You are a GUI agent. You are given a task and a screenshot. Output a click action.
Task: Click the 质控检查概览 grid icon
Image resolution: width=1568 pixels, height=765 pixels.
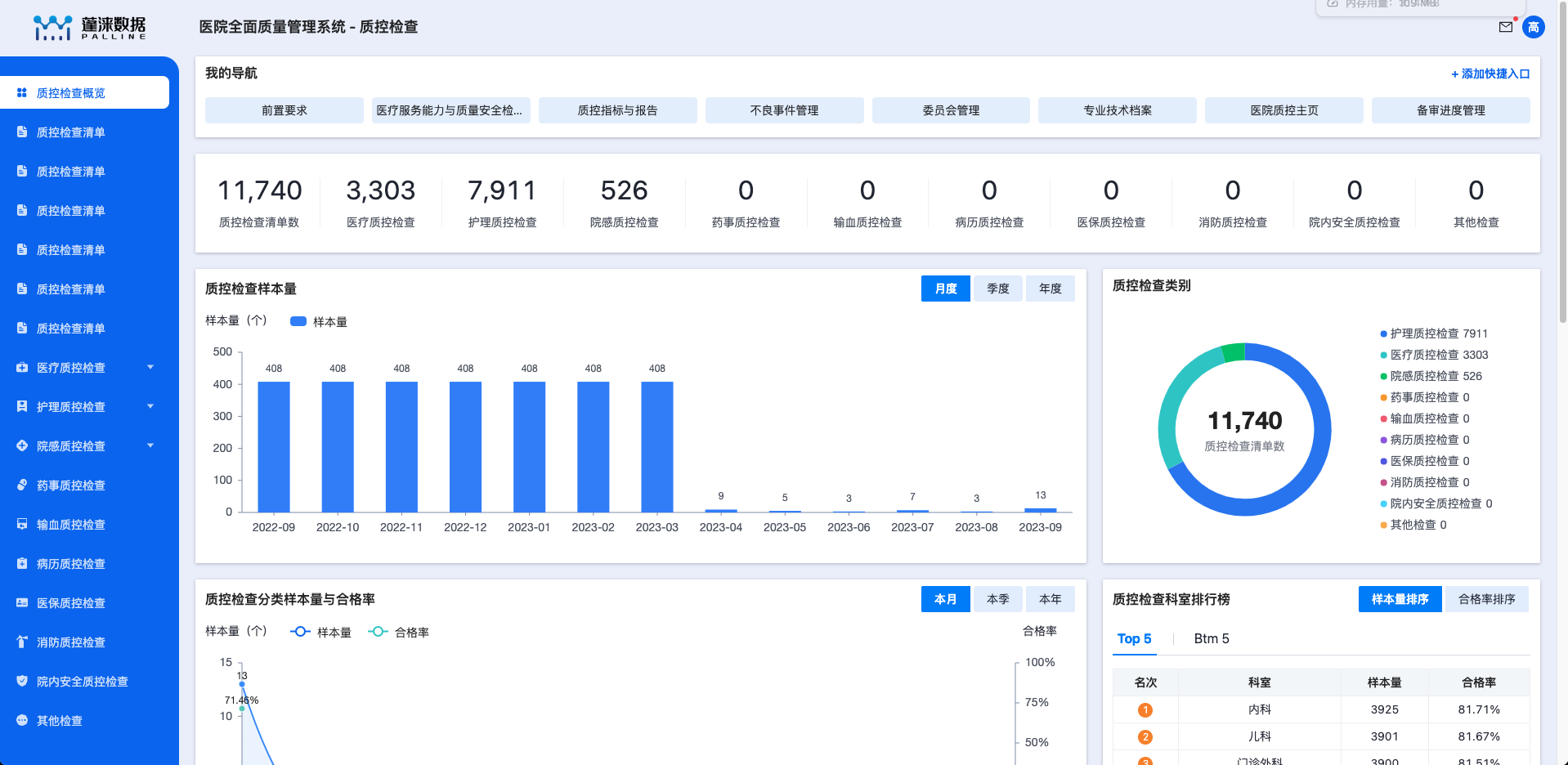click(22, 92)
